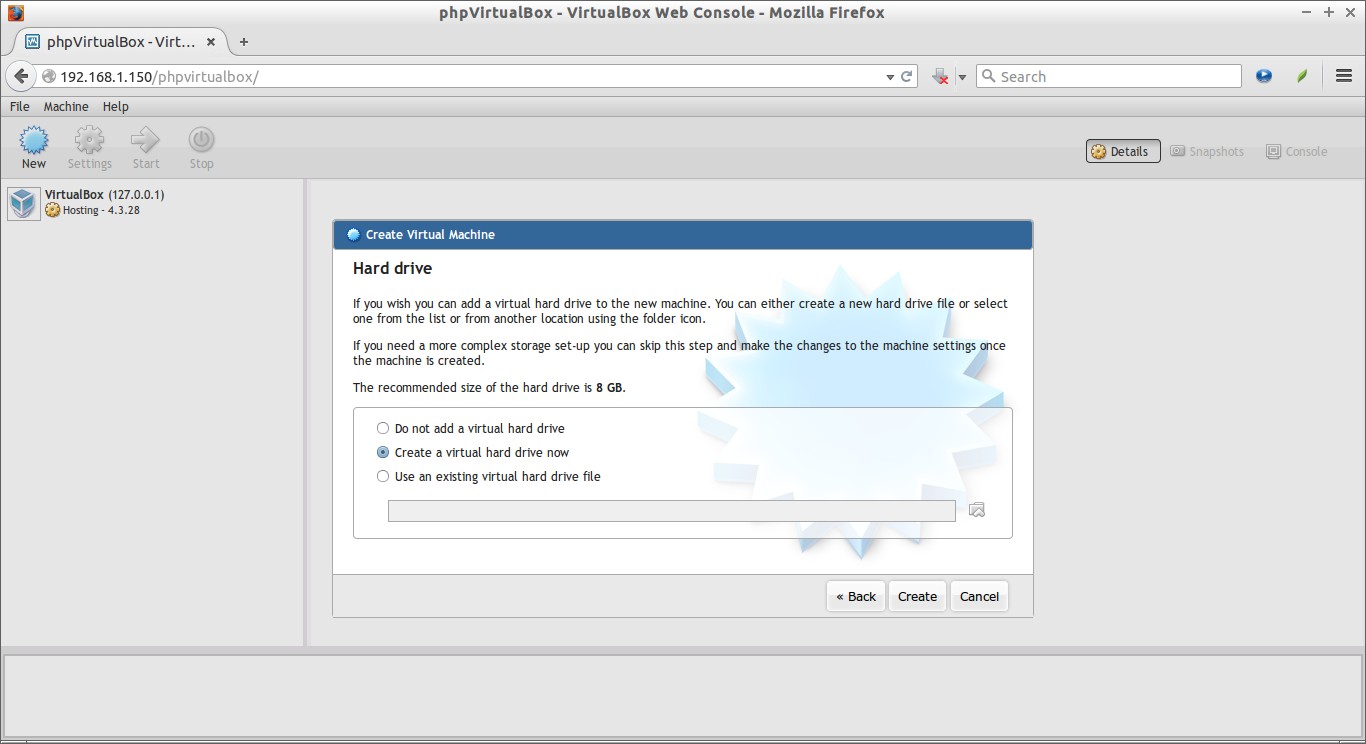Click the Firefox Search field
This screenshot has height=744, width=1366.
[1109, 76]
